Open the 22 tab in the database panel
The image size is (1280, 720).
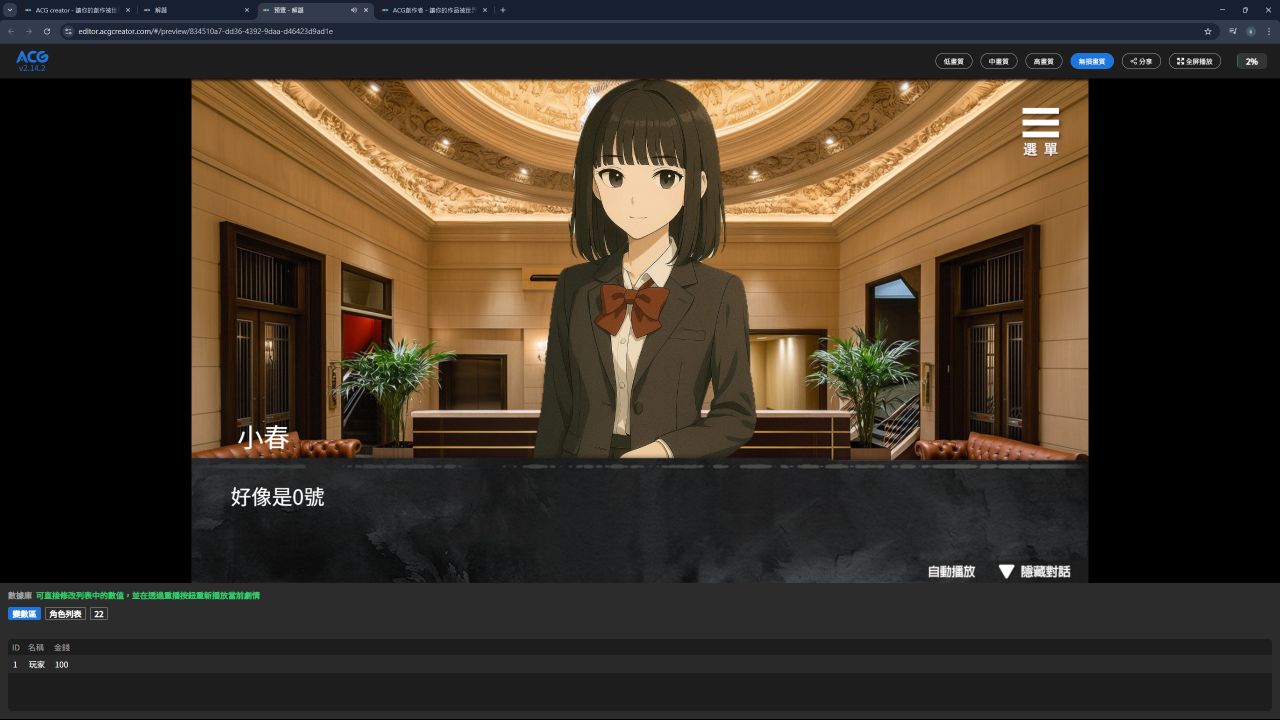pyautogui.click(x=98, y=614)
